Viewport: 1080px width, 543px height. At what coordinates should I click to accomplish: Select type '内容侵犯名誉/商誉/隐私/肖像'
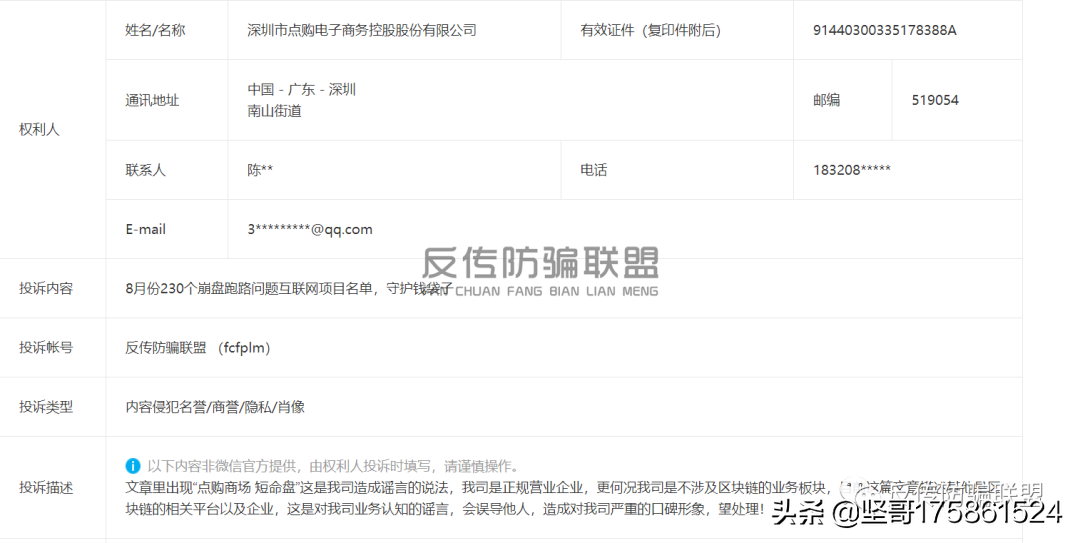click(215, 407)
